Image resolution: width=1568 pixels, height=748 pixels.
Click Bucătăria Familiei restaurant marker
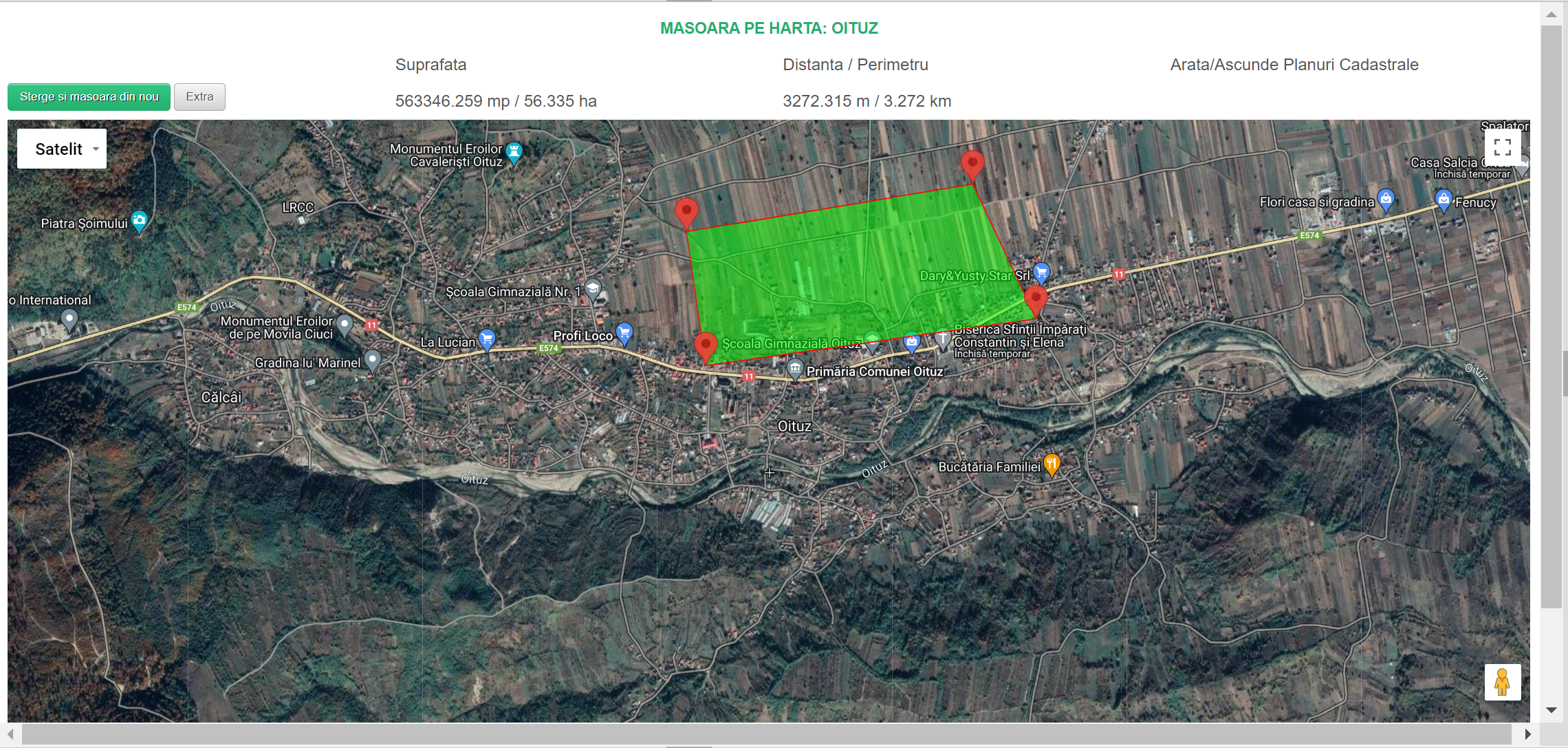(x=1052, y=464)
